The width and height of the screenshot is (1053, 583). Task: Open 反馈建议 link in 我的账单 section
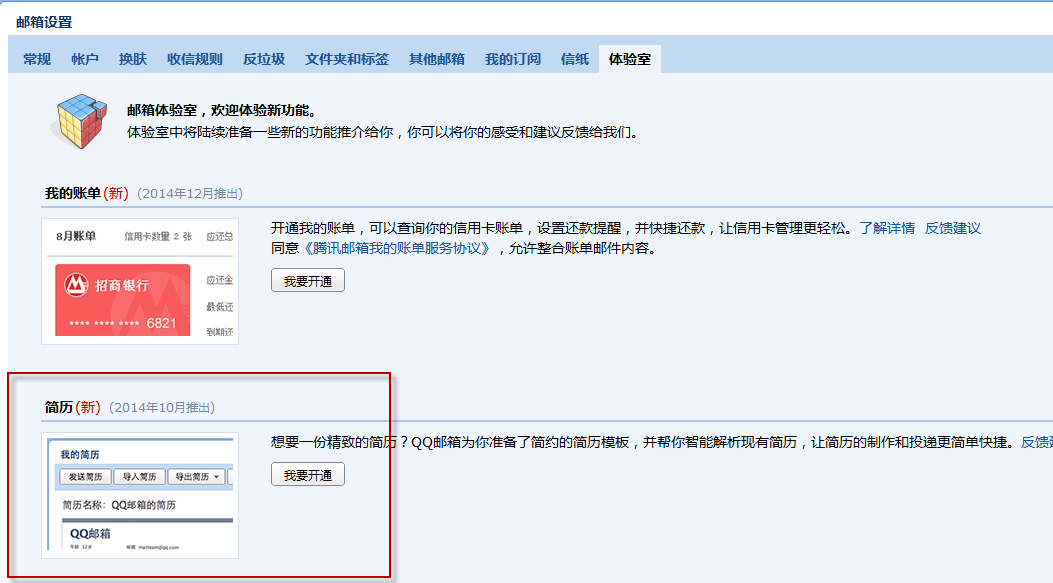click(x=952, y=228)
